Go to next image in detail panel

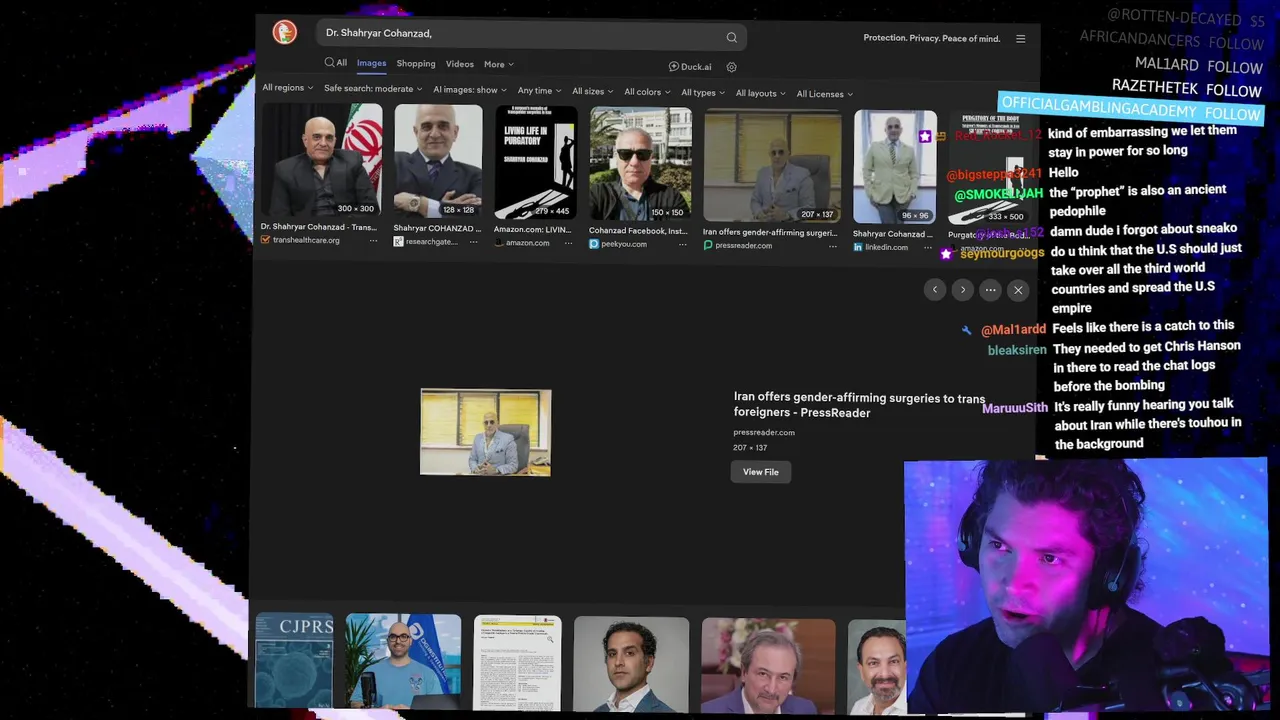(x=963, y=290)
